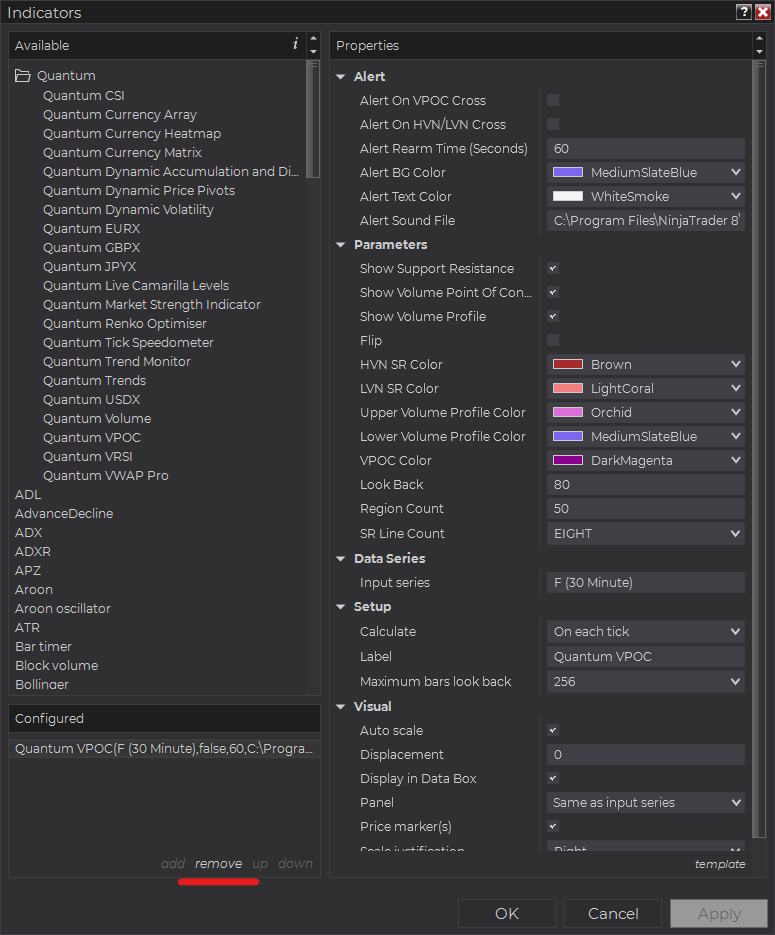Toggle Auto scale checkbox

[553, 730]
